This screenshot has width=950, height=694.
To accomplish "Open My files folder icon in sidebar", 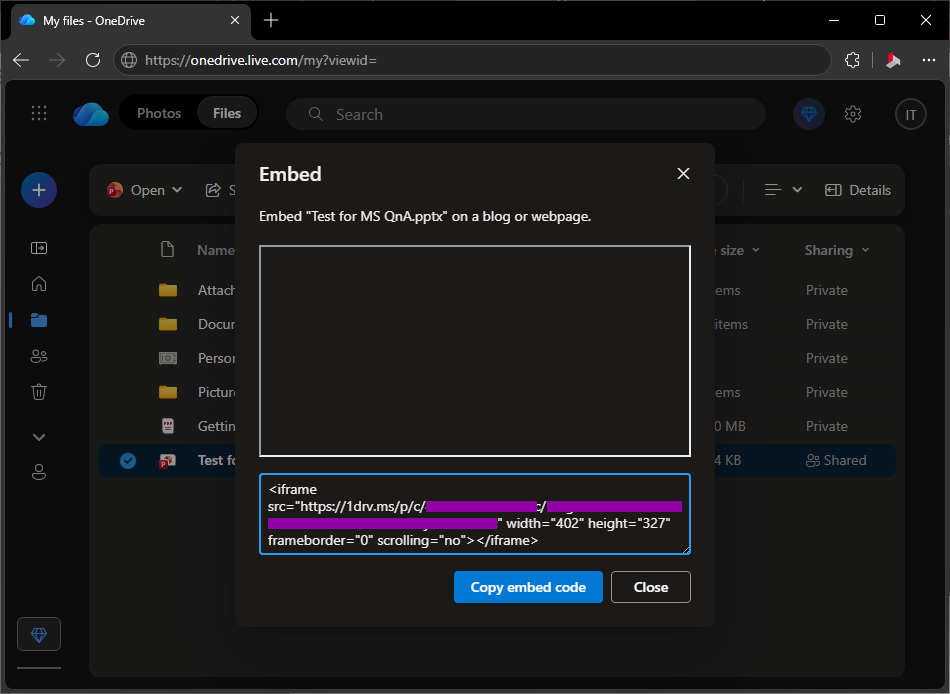I will point(39,320).
